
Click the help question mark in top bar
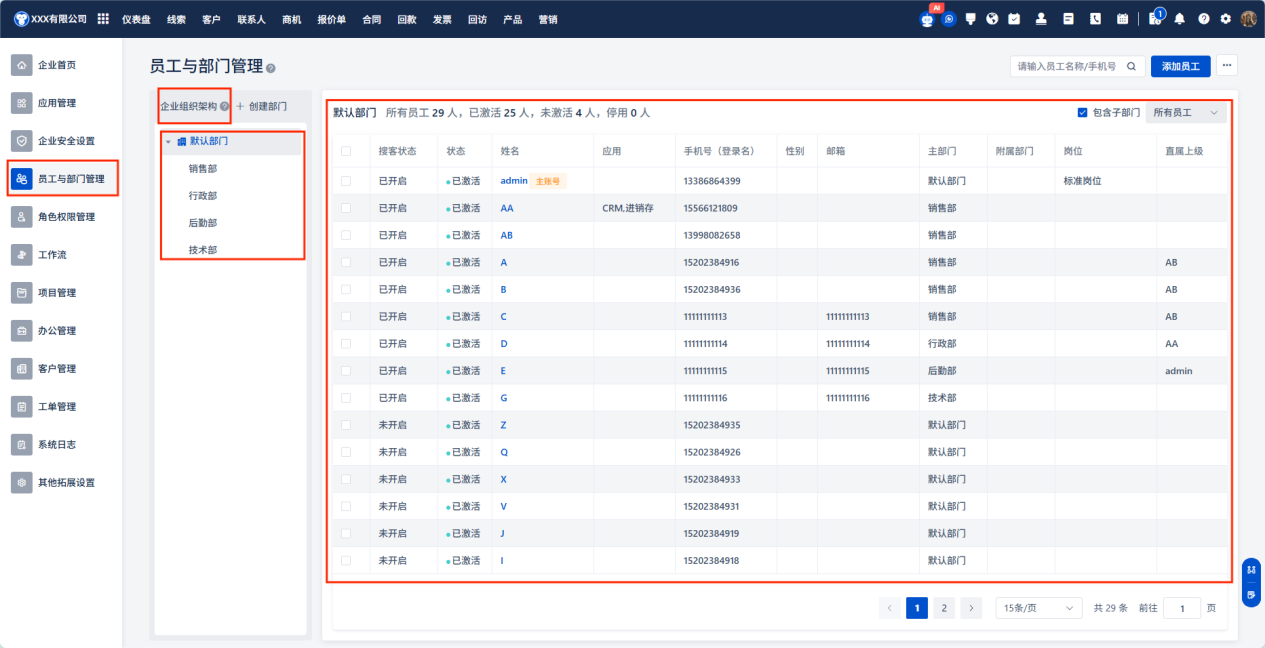[x=1203, y=19]
